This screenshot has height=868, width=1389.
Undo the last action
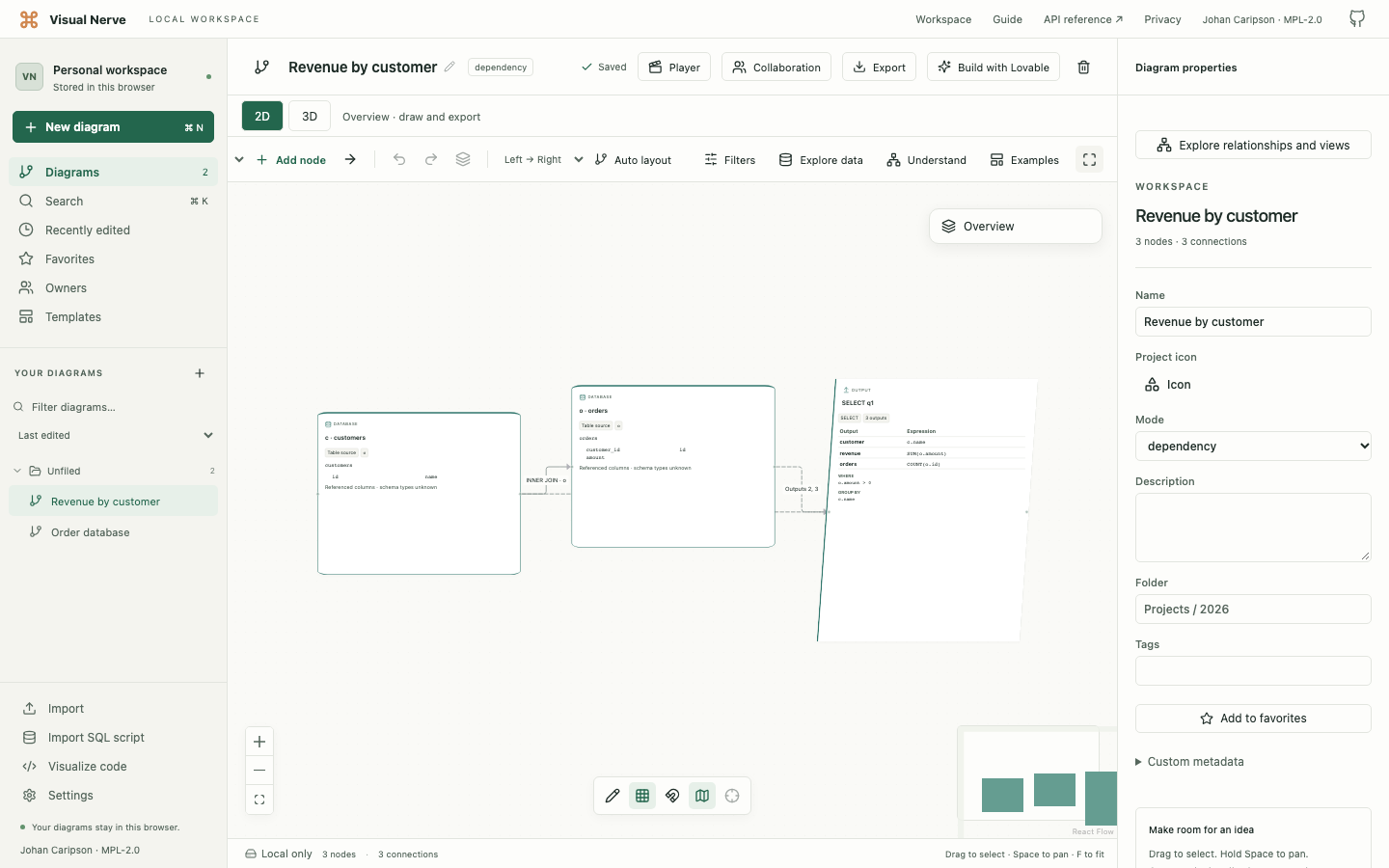tap(399, 160)
